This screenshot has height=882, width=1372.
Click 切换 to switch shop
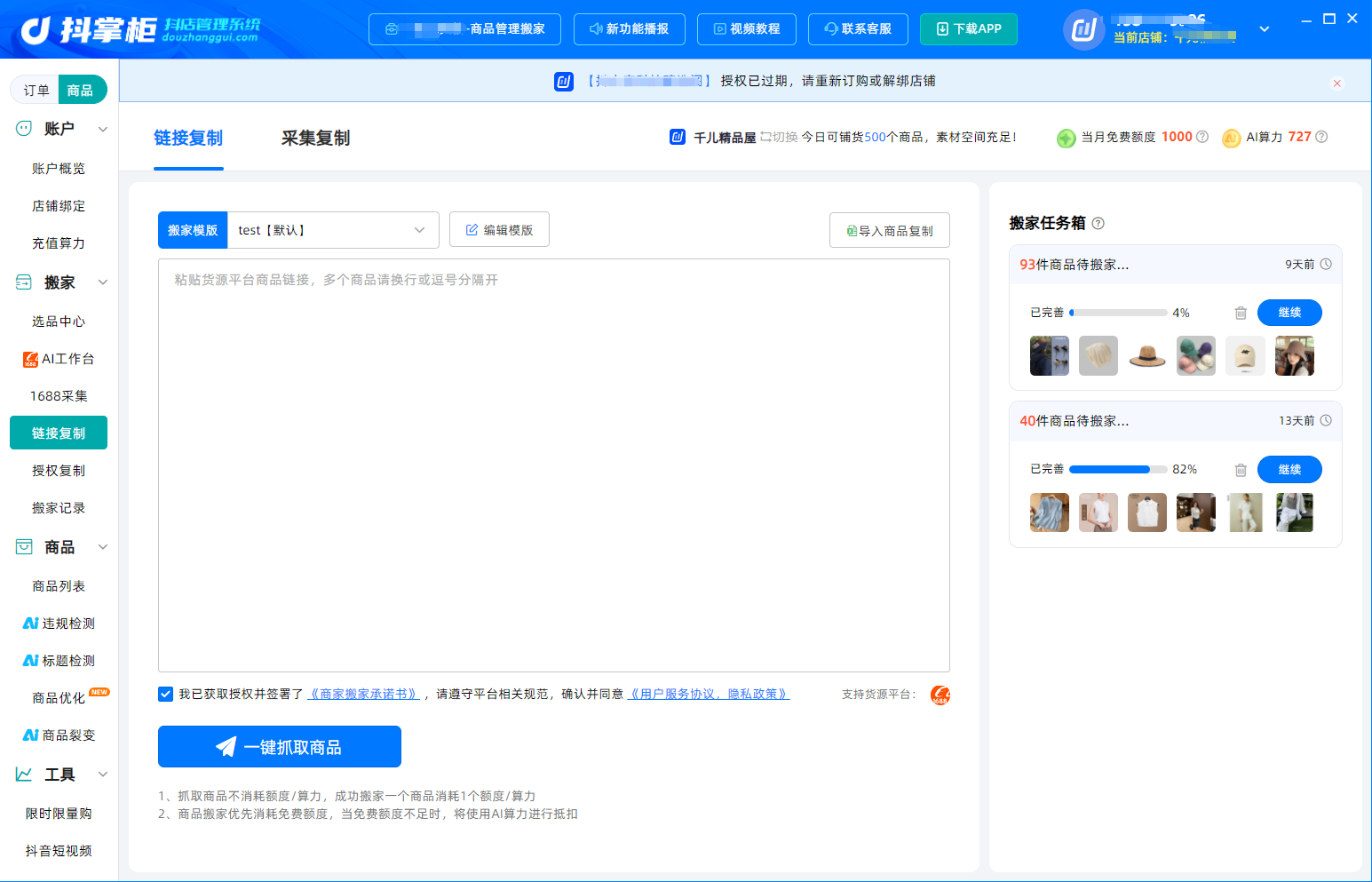click(x=779, y=137)
